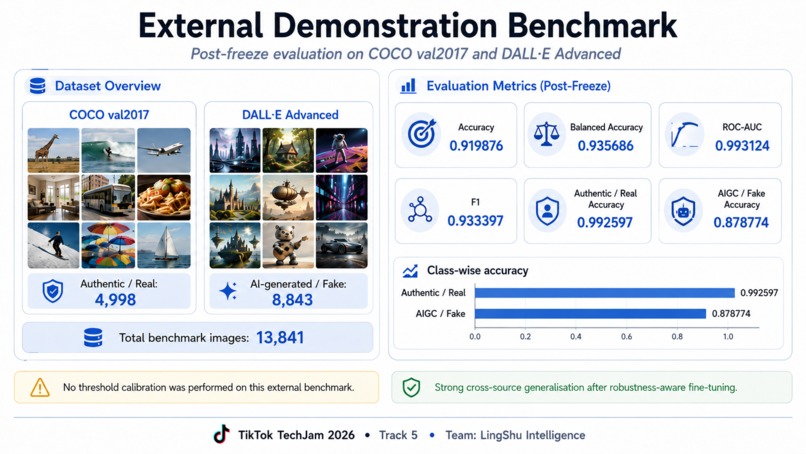
Task: Click the Authentic / Real Accuracy shield icon
Action: coord(547,210)
